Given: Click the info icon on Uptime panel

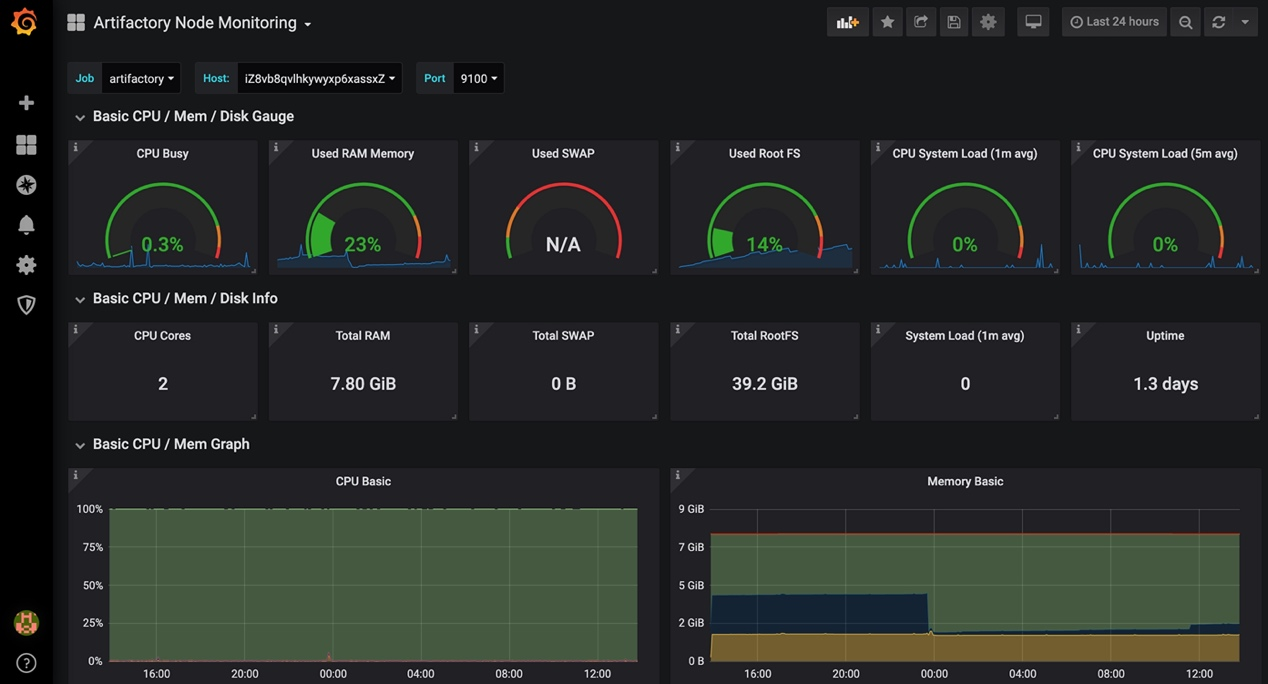Looking at the screenshot, I should click(x=1077, y=329).
